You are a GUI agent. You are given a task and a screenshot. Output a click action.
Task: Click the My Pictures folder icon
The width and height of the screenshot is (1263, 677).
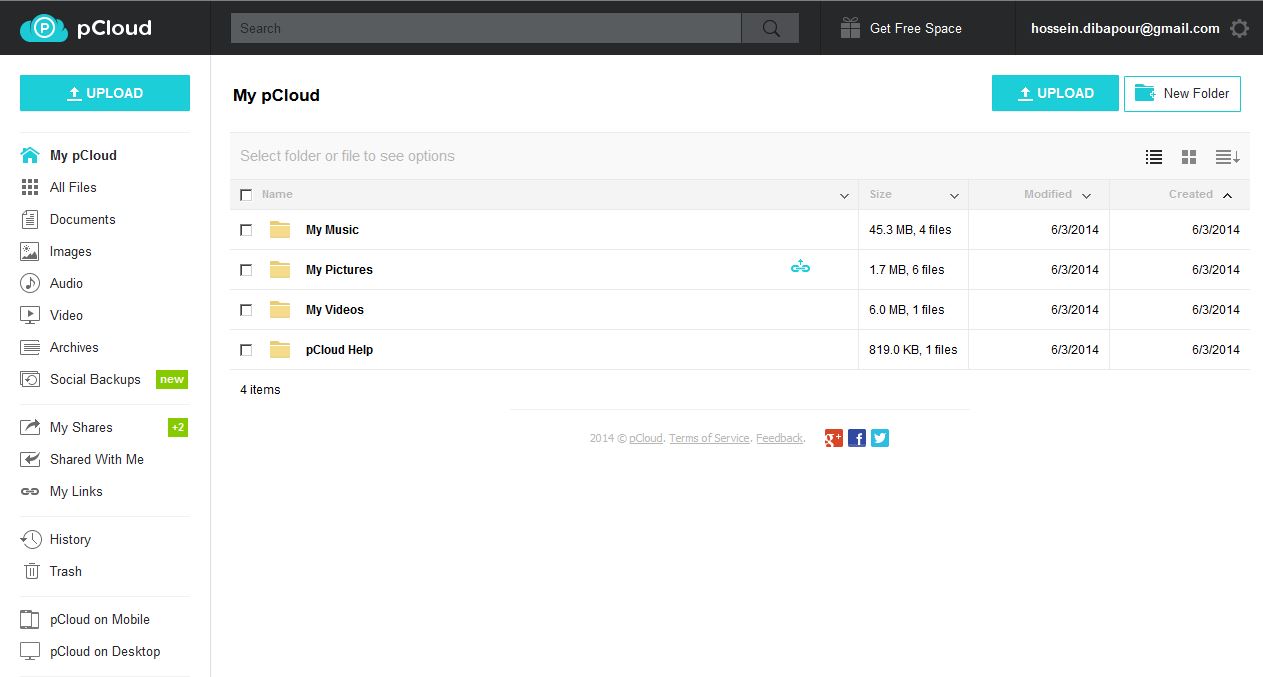pos(280,269)
